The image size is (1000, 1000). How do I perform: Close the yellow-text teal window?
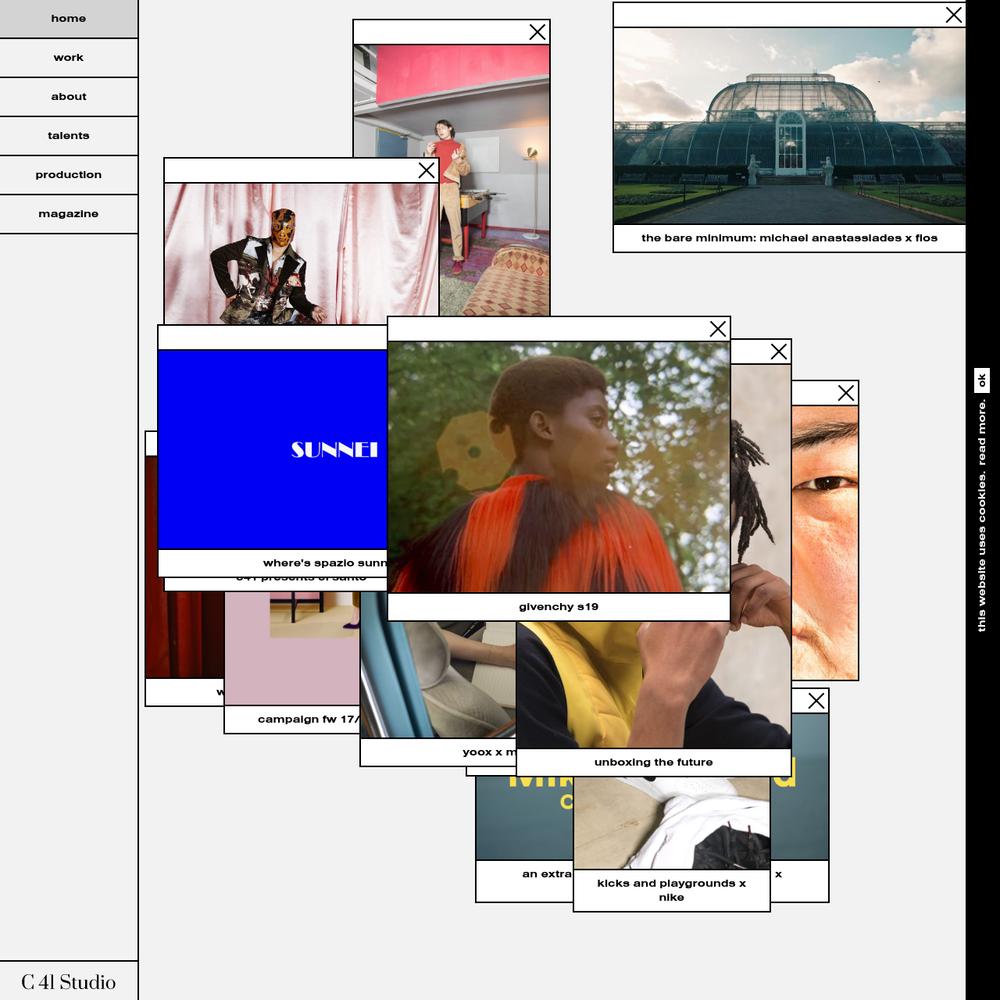pyautogui.click(x=816, y=701)
